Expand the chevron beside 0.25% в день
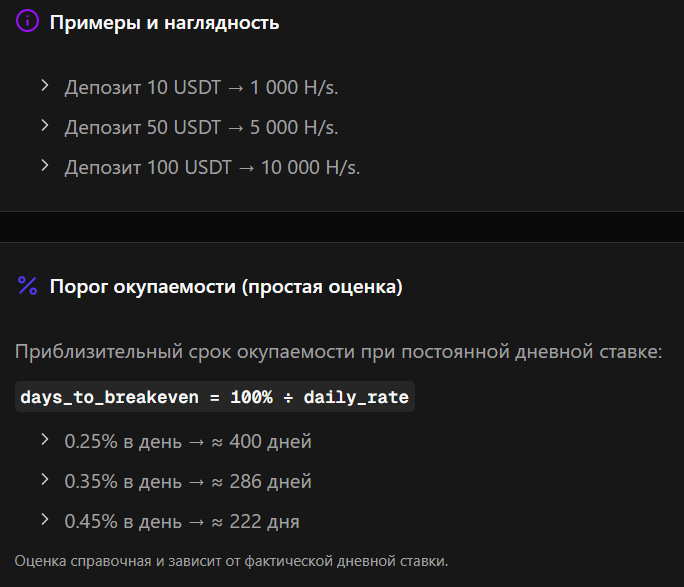This screenshot has height=587, width=684. (x=45, y=440)
